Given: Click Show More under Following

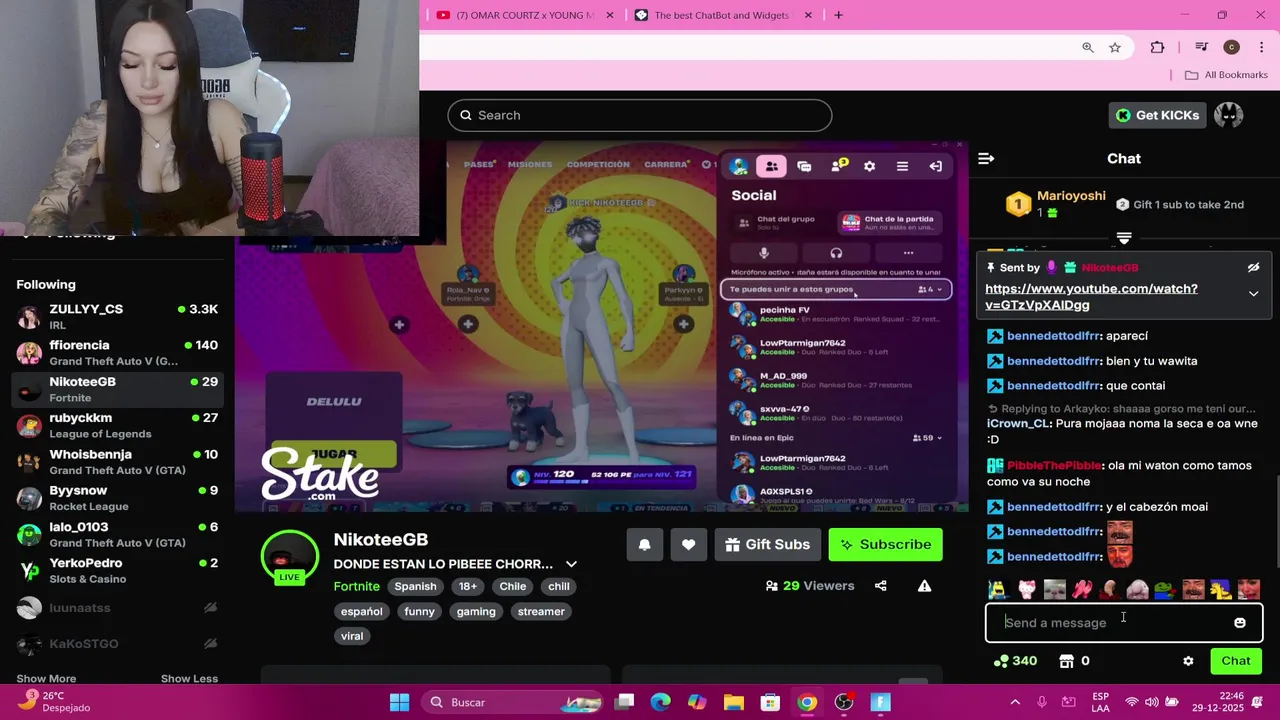Looking at the screenshot, I should (x=46, y=679).
